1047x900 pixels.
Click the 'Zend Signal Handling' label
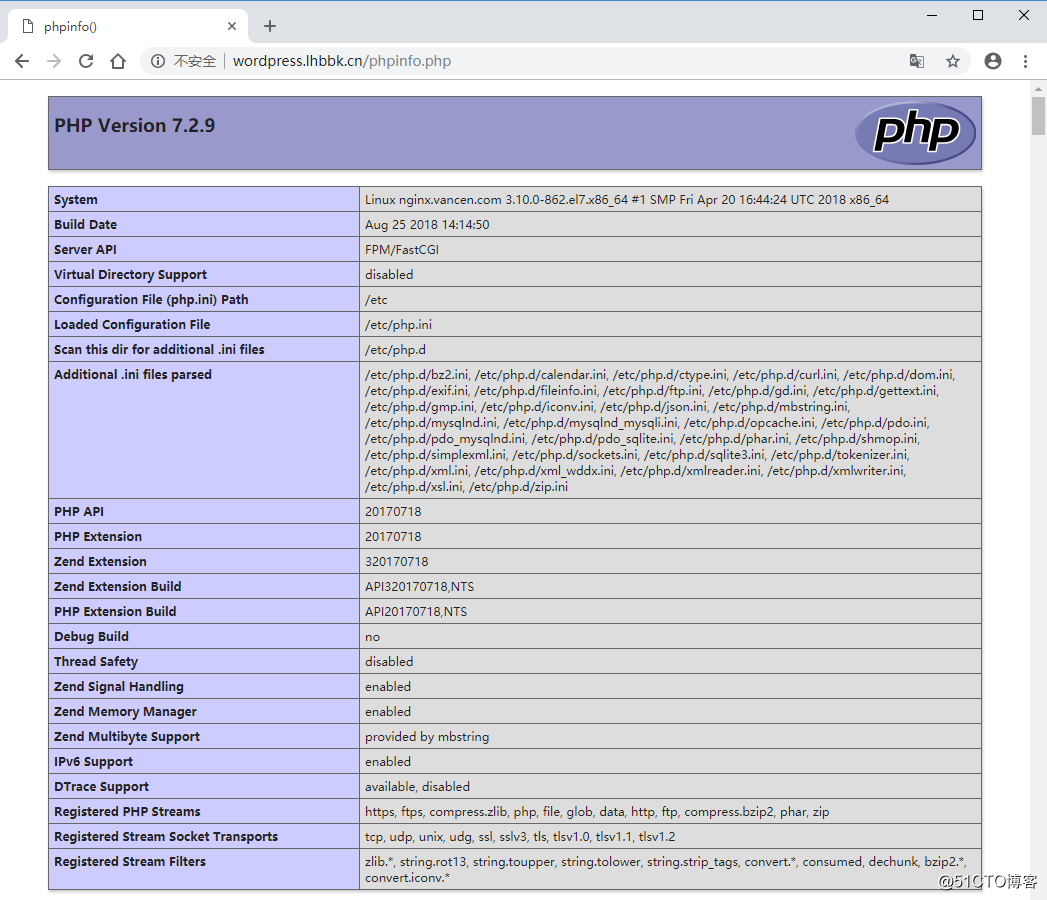point(119,686)
